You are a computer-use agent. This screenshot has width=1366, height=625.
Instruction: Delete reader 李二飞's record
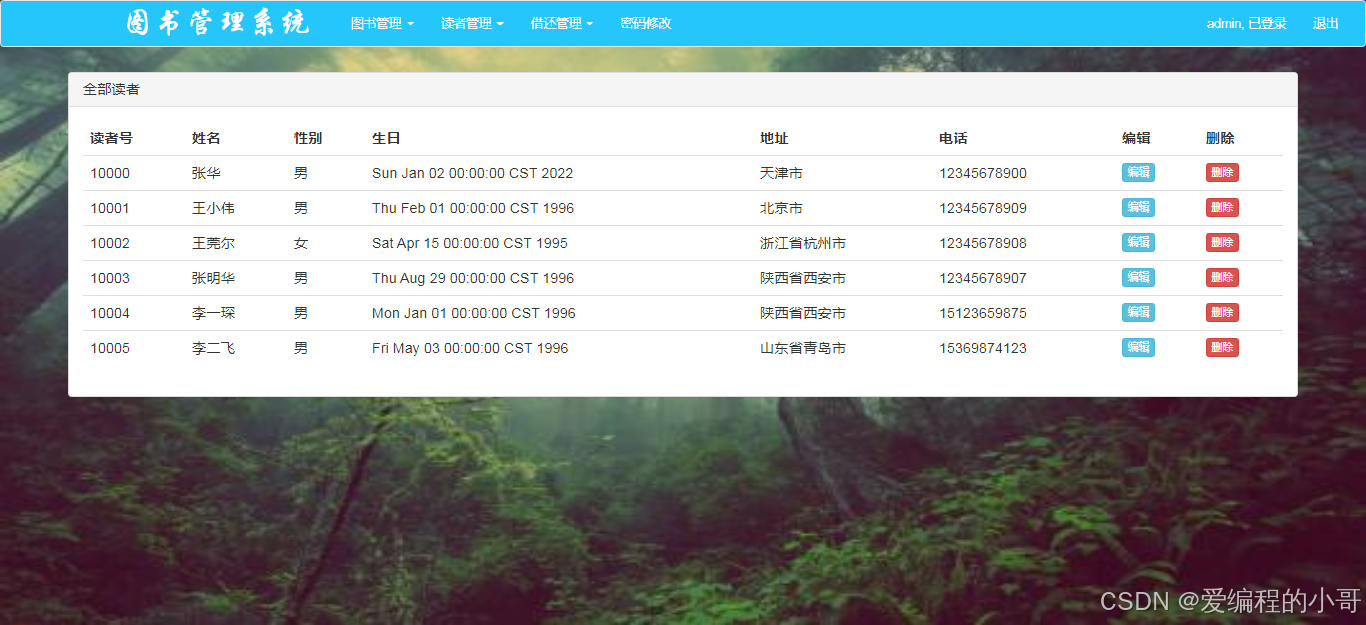pyautogui.click(x=1221, y=347)
